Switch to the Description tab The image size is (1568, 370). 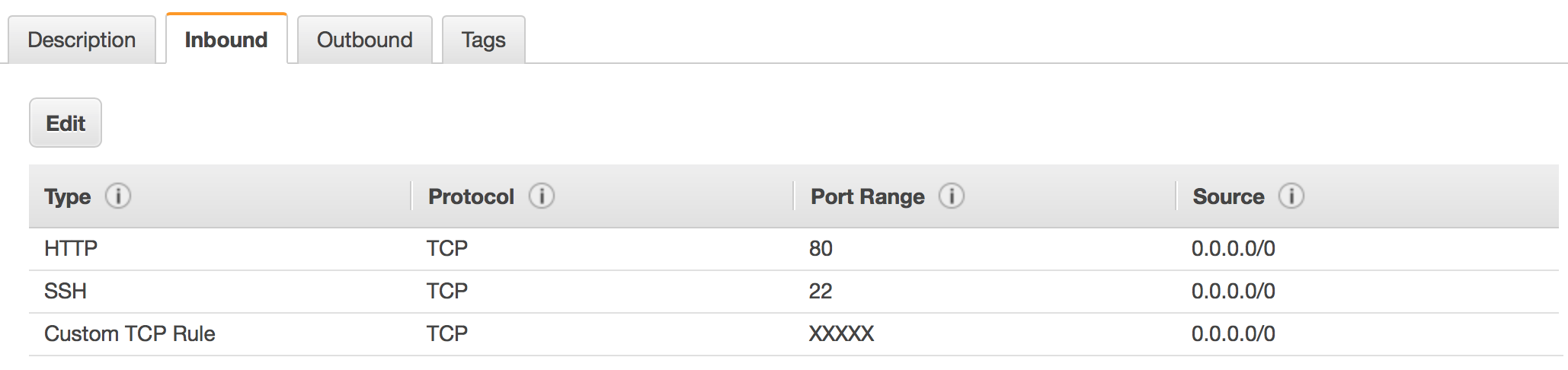pyautogui.click(x=82, y=40)
